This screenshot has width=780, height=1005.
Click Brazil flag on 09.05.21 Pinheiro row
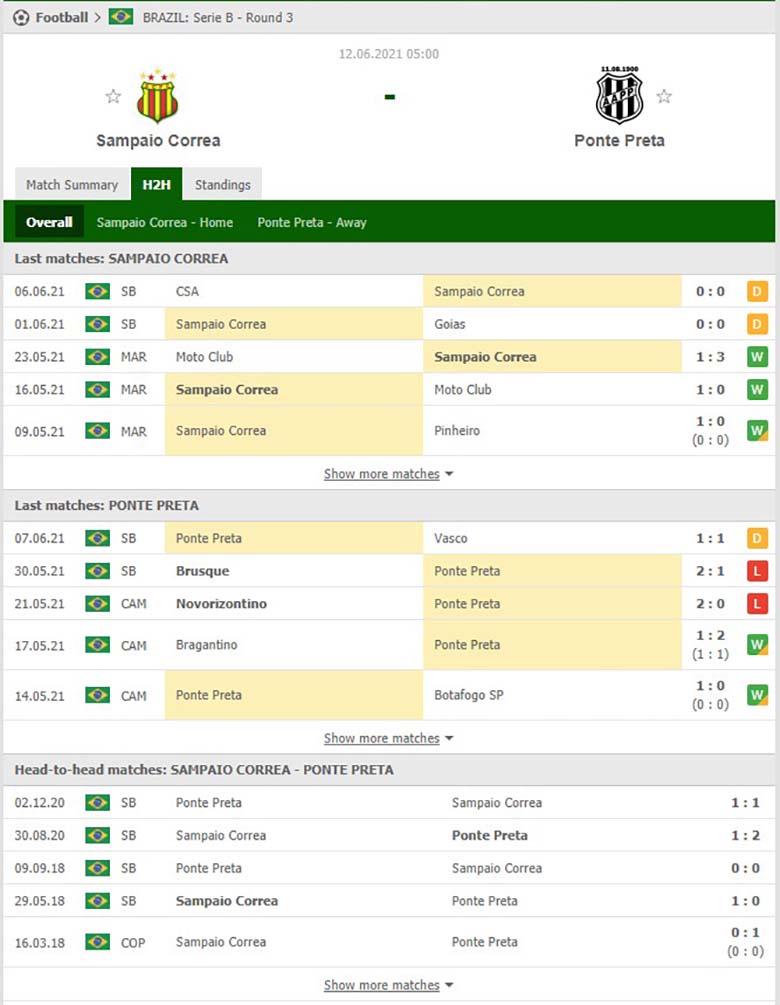tap(97, 431)
